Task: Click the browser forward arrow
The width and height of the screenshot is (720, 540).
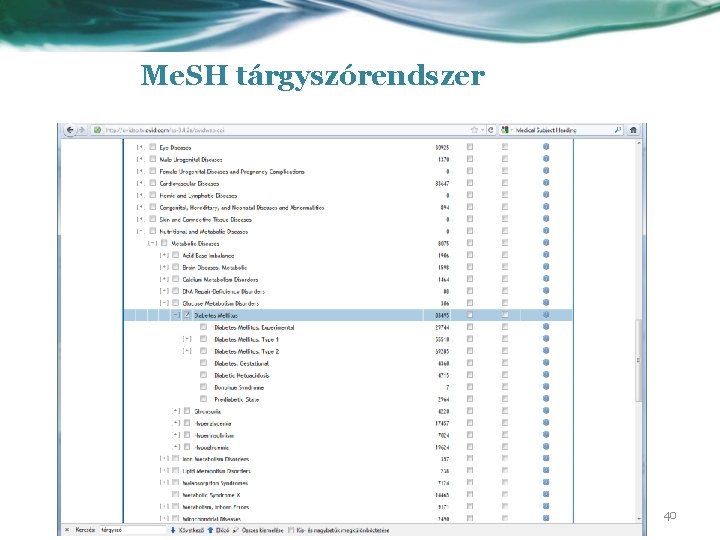Action: pyautogui.click(x=82, y=130)
